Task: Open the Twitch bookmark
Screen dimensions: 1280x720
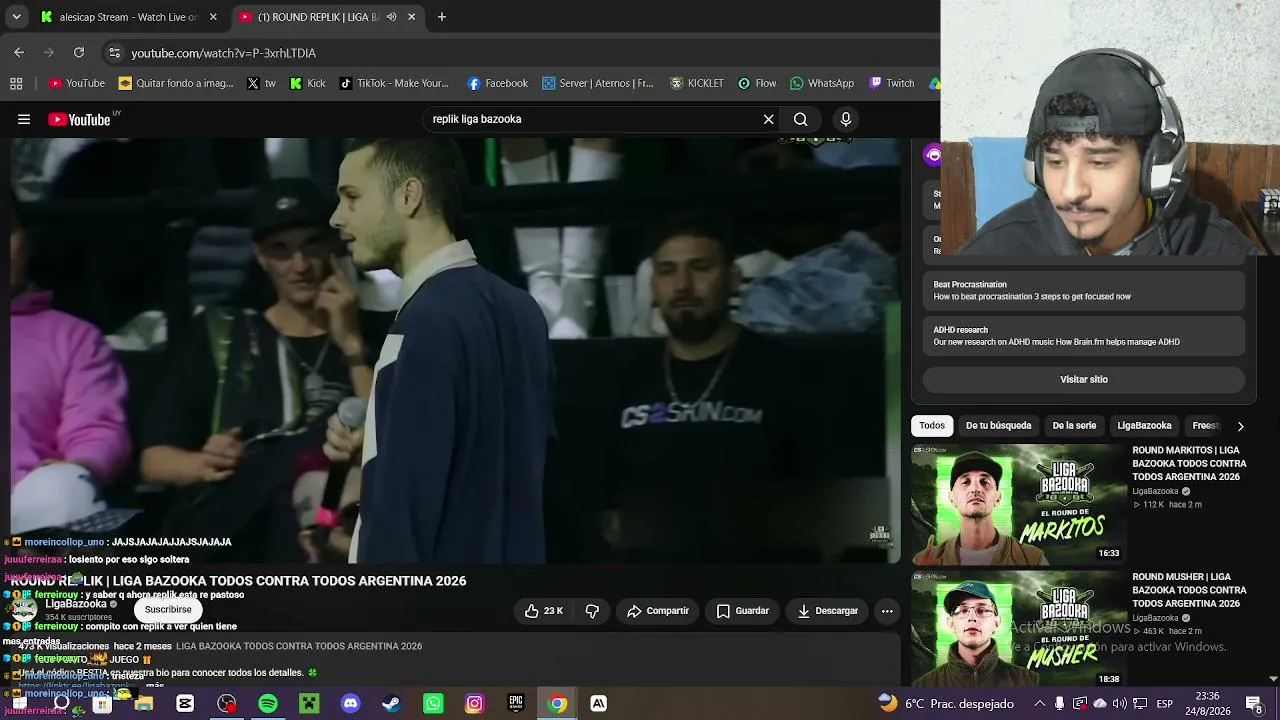Action: (892, 84)
